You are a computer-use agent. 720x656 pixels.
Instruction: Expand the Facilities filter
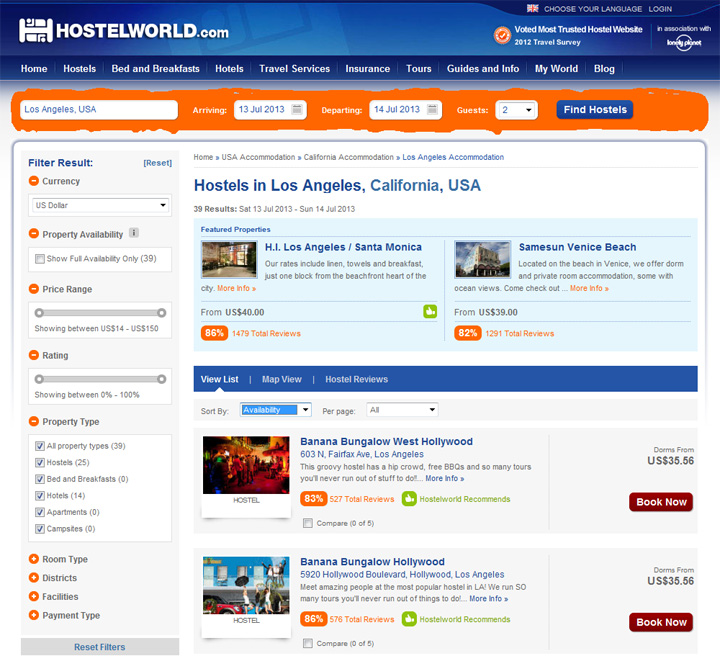(34, 596)
